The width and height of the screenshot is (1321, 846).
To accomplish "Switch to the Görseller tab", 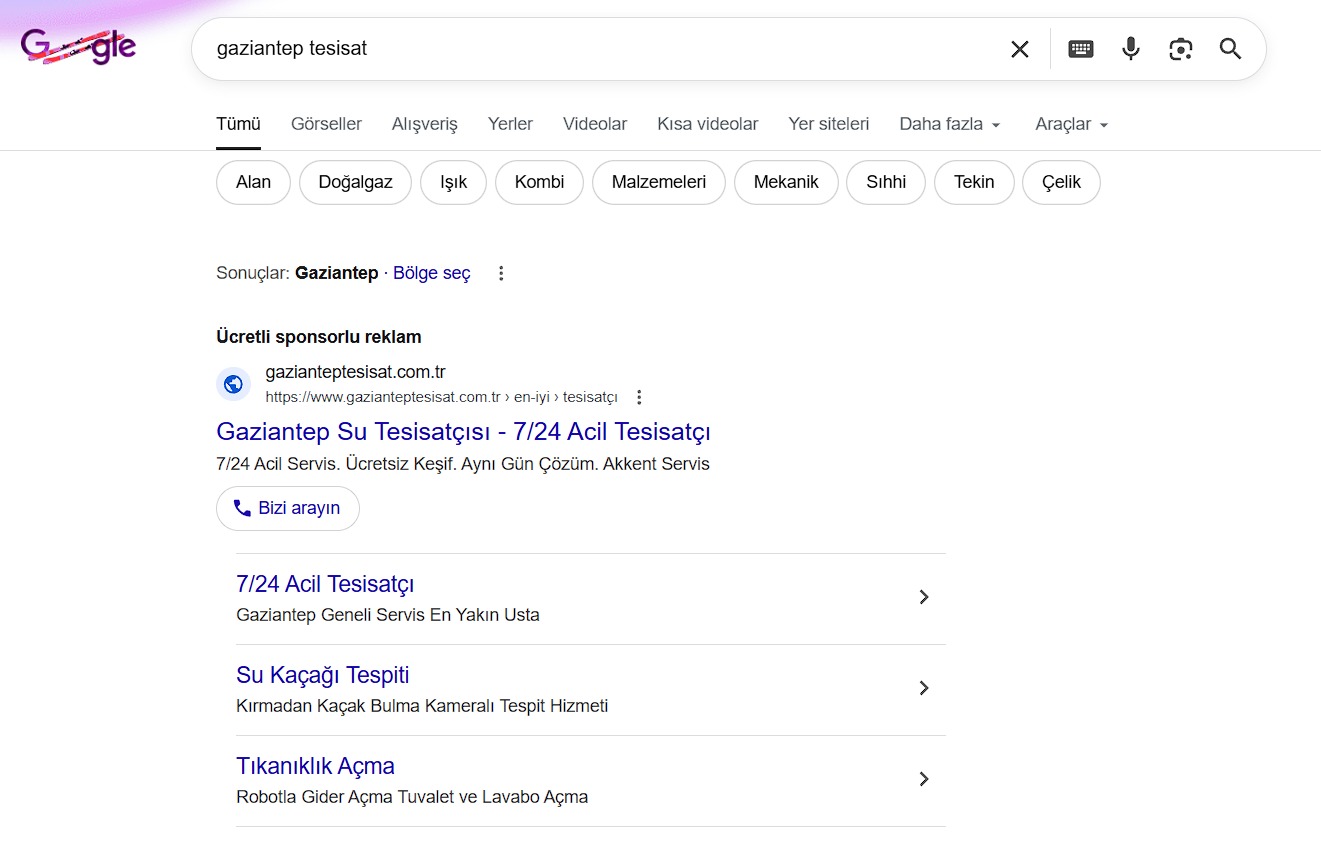I will click(x=326, y=124).
